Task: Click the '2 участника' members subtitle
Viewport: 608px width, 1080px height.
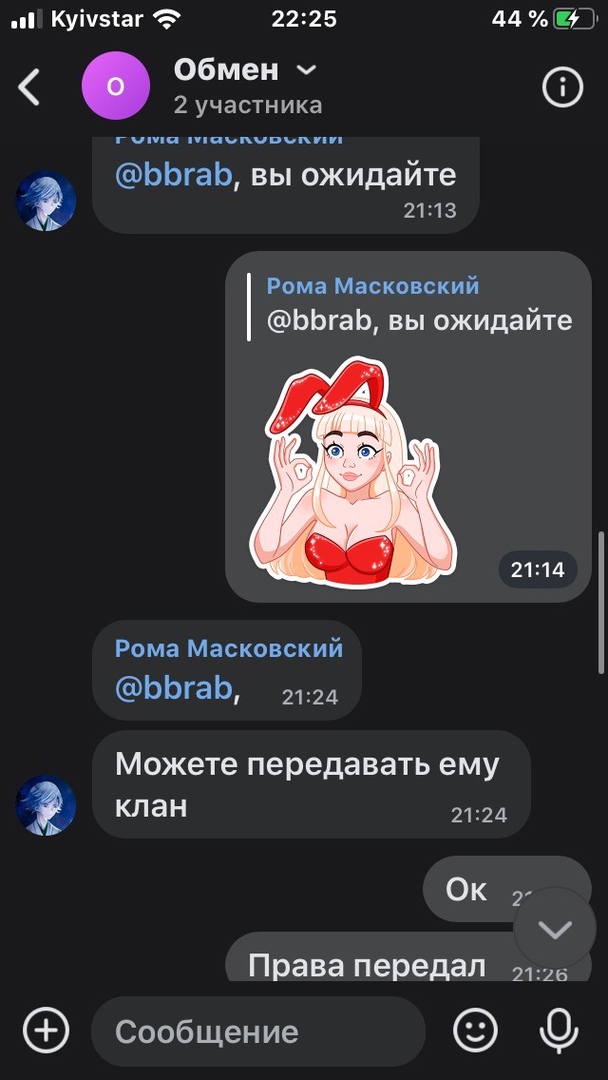Action: (x=248, y=105)
